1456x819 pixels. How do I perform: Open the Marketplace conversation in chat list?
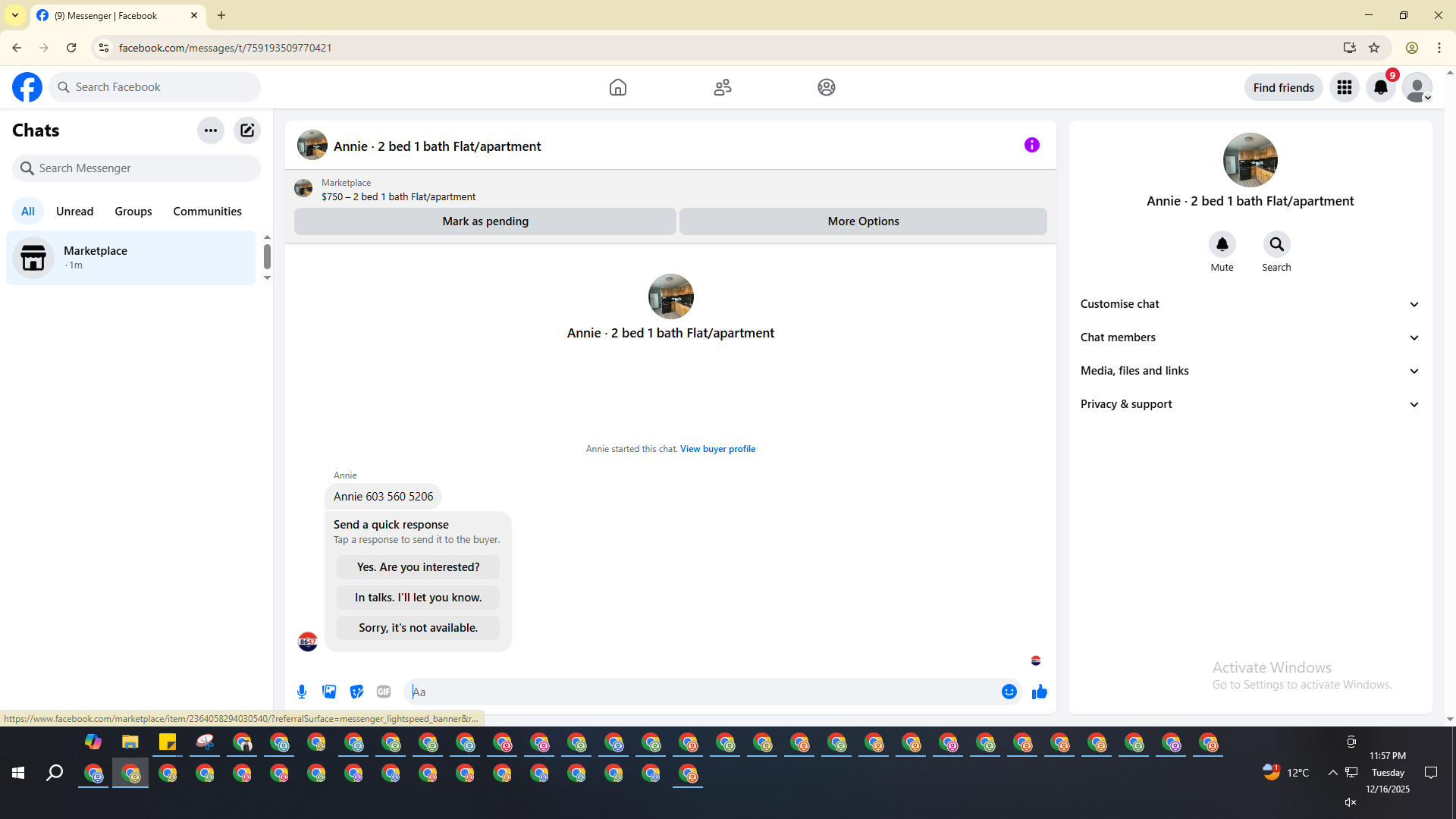131,258
